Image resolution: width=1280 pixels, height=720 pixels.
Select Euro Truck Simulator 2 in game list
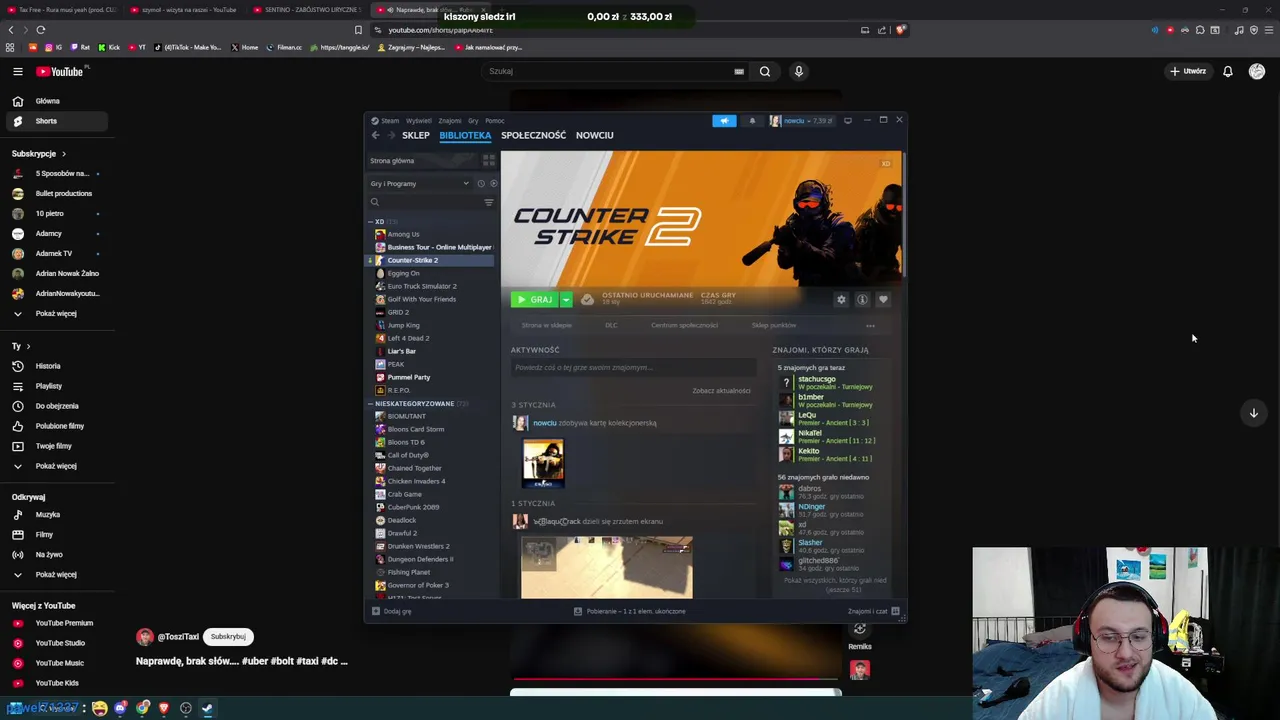(422, 287)
